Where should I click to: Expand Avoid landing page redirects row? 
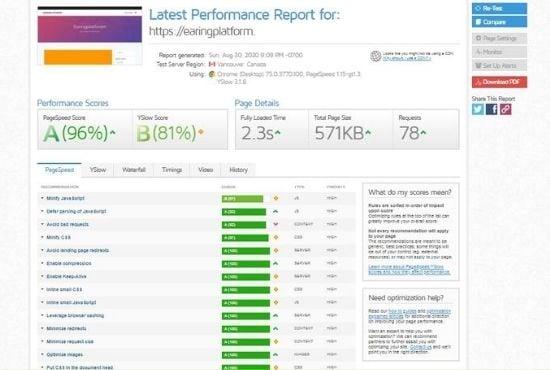click(78, 250)
